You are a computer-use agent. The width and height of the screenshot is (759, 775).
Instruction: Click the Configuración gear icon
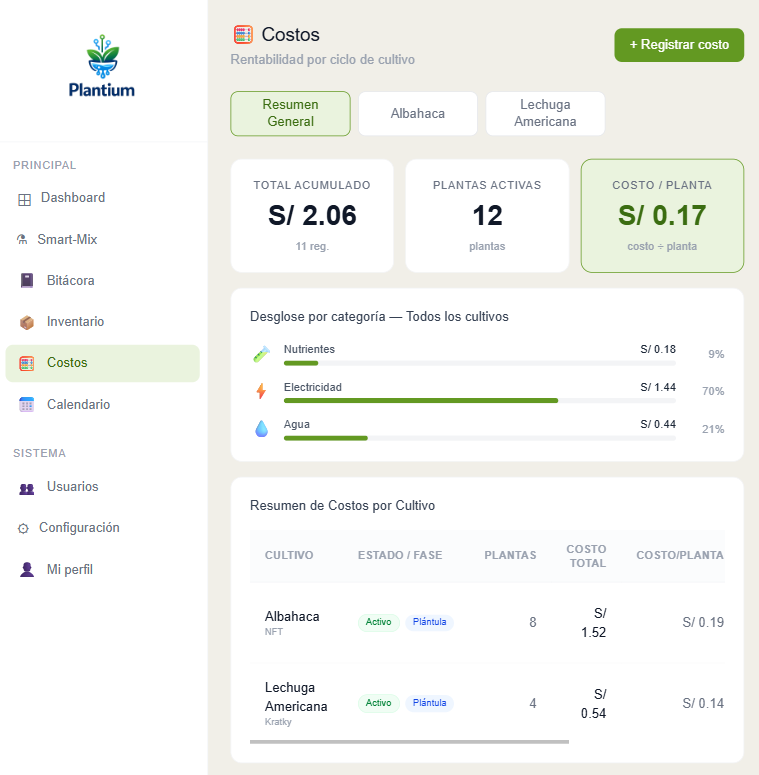[x=23, y=528]
